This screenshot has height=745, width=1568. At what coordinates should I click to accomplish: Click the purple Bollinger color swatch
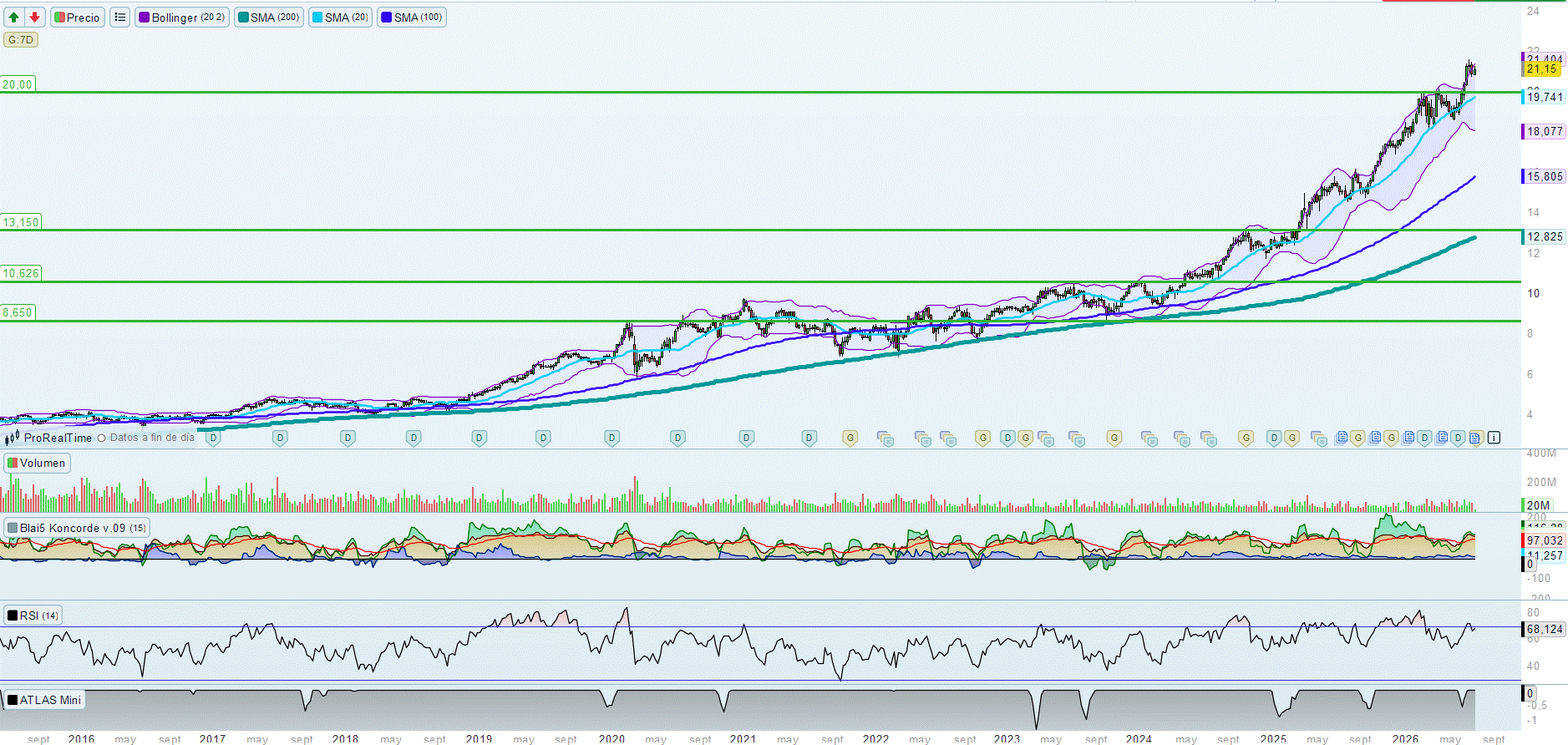coord(145,18)
